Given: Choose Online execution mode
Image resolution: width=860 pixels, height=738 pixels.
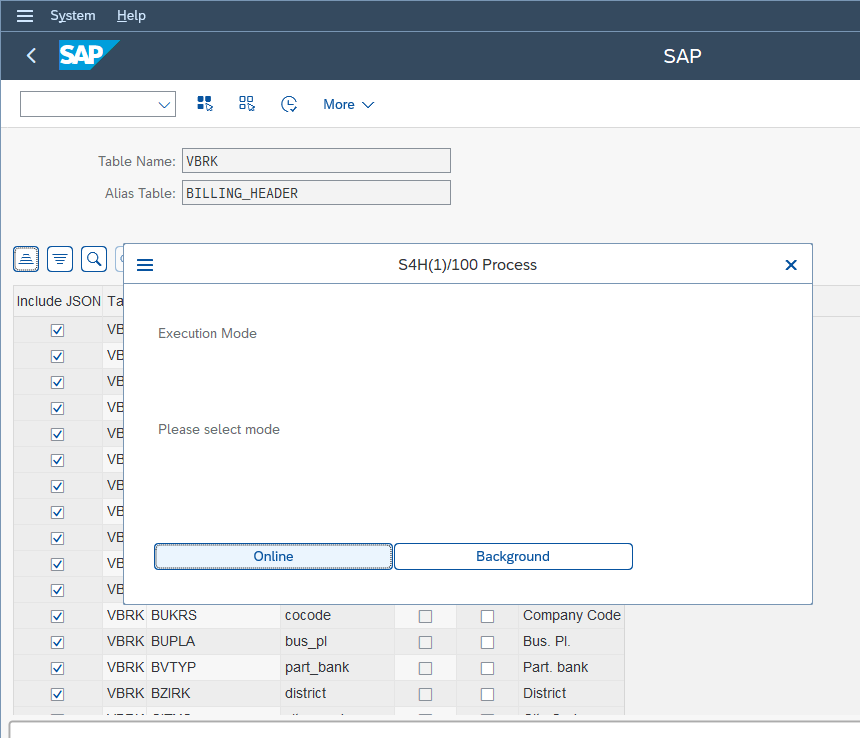Looking at the screenshot, I should [x=273, y=557].
